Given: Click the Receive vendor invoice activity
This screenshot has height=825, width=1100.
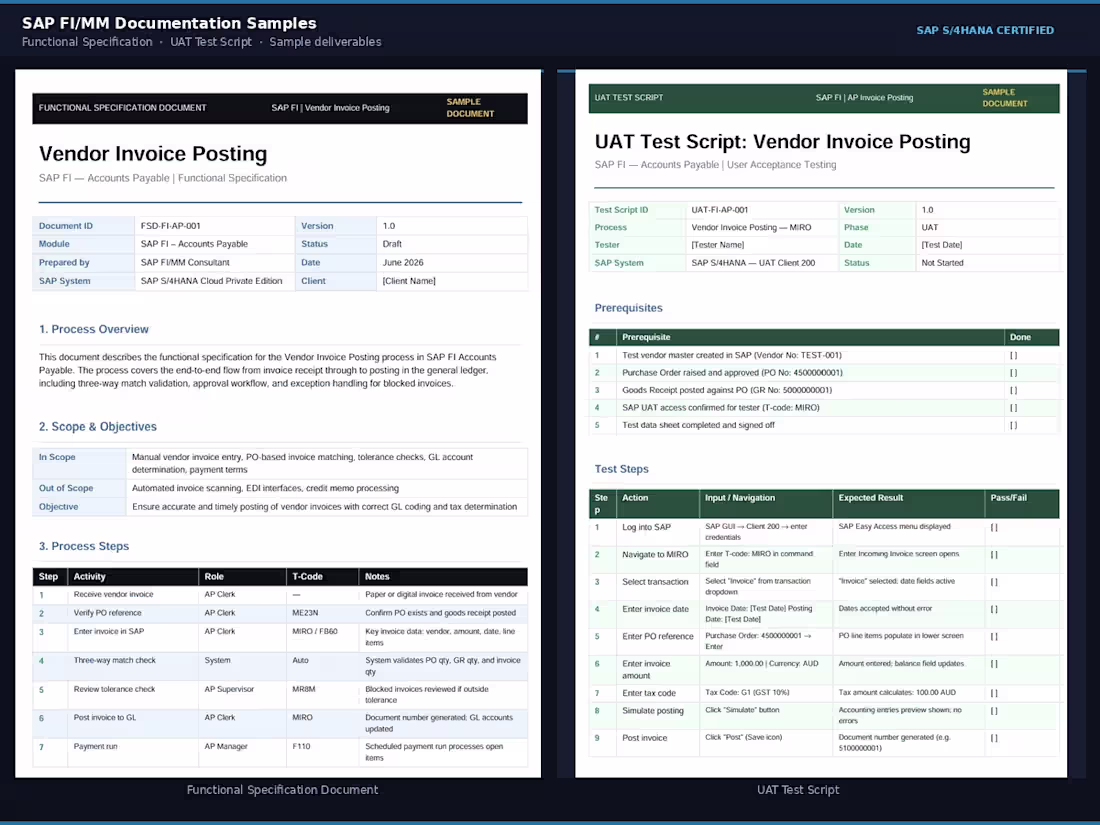Looking at the screenshot, I should point(113,594).
